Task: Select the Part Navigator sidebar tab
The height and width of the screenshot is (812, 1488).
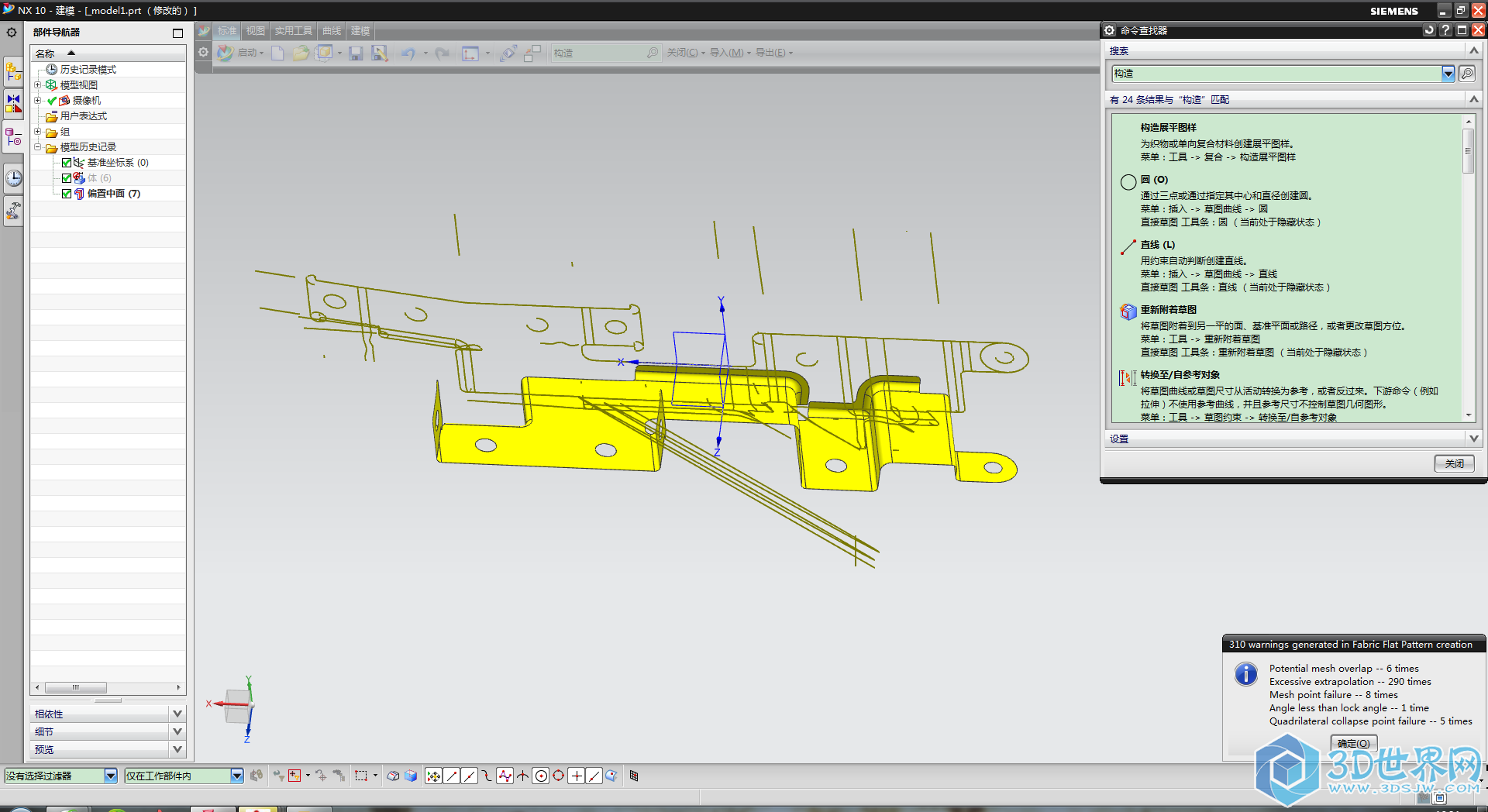Action: pos(13,138)
